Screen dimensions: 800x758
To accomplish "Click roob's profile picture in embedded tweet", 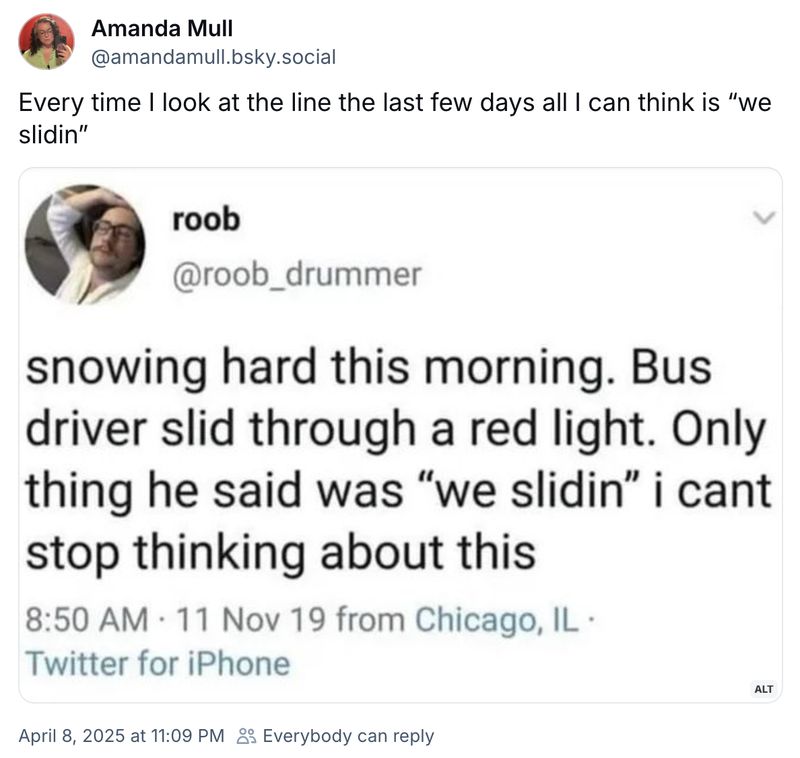I will click(x=92, y=244).
